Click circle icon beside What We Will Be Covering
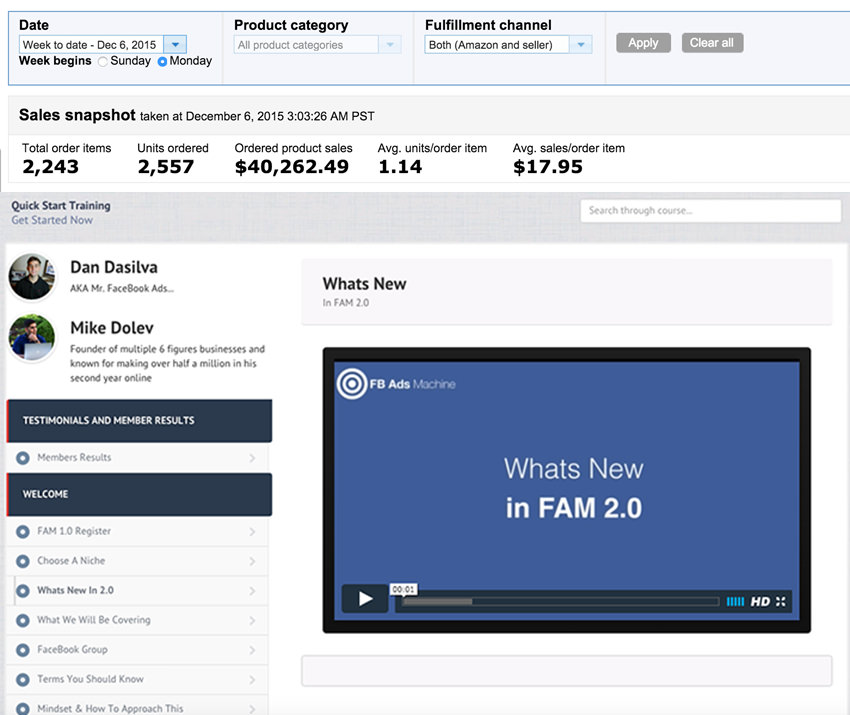The width and height of the screenshot is (850, 715). click(x=23, y=621)
